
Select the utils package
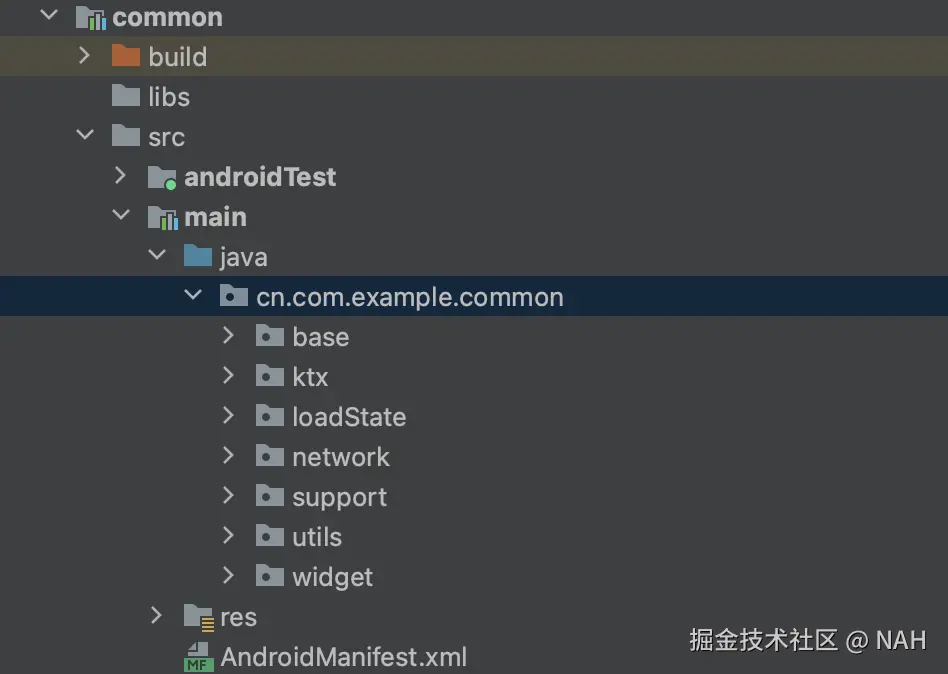tap(316, 537)
